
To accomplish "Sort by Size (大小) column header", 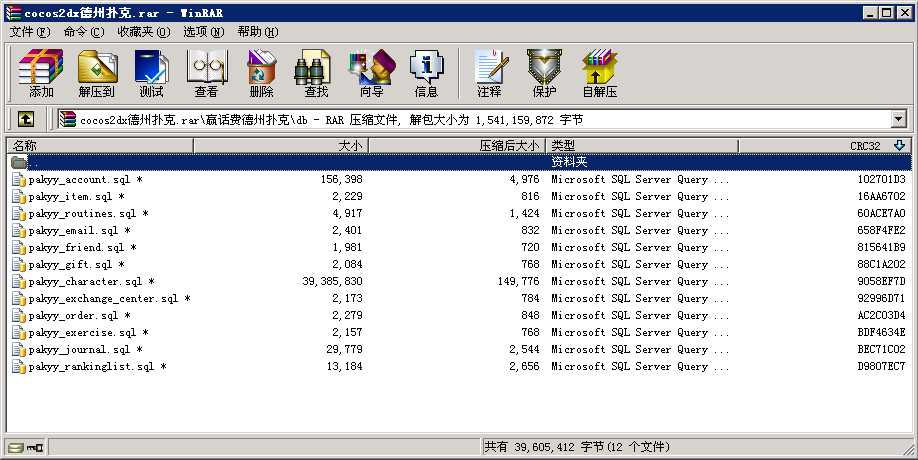I will click(x=281, y=145).
